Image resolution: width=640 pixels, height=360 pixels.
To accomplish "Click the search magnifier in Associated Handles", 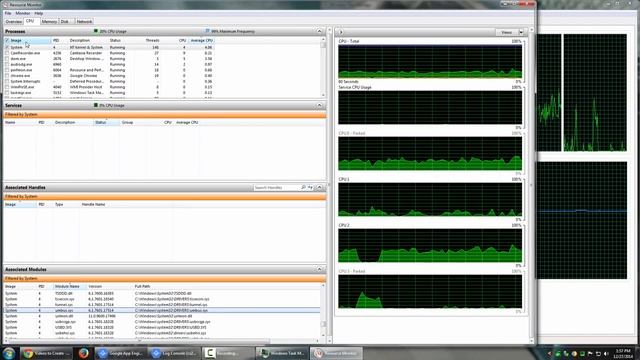I will (x=303, y=187).
